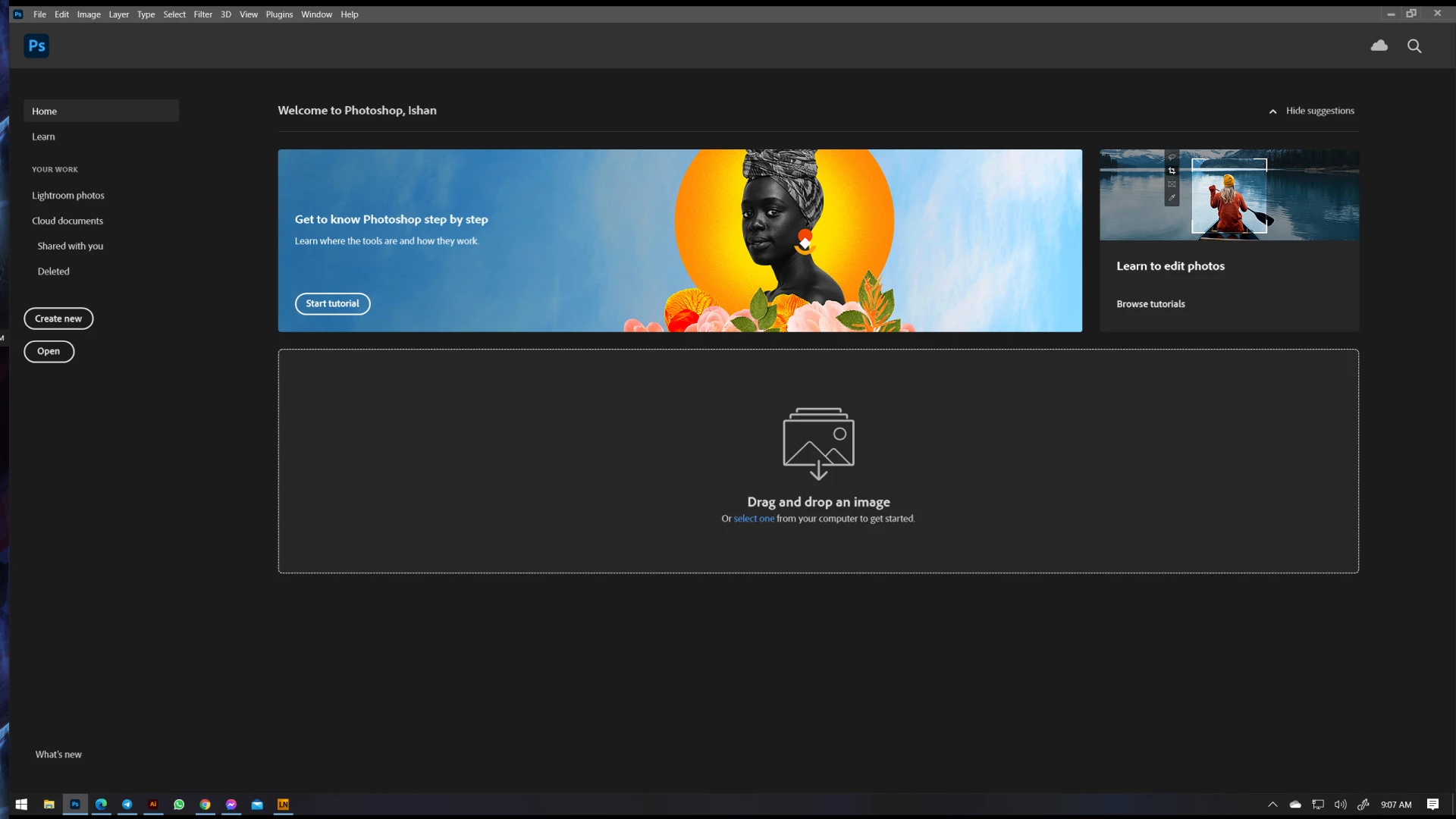
Task: Open Adobe Illustrator from the taskbar
Action: (x=153, y=805)
